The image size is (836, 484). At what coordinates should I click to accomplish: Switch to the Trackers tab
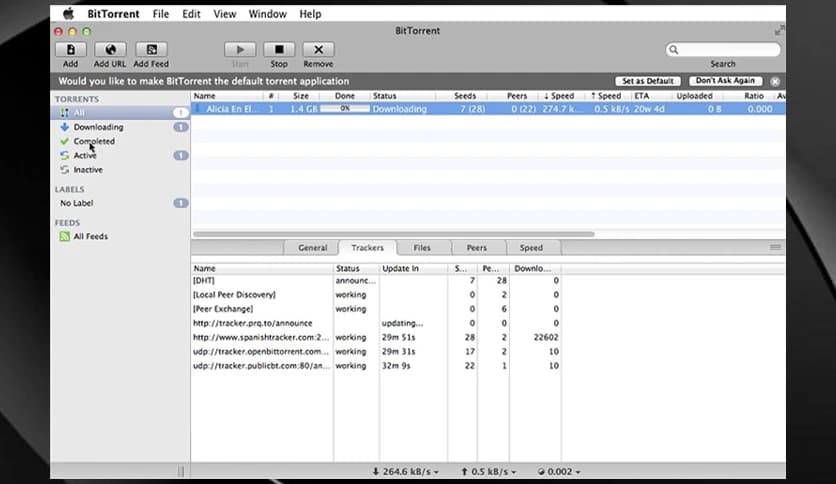367,248
